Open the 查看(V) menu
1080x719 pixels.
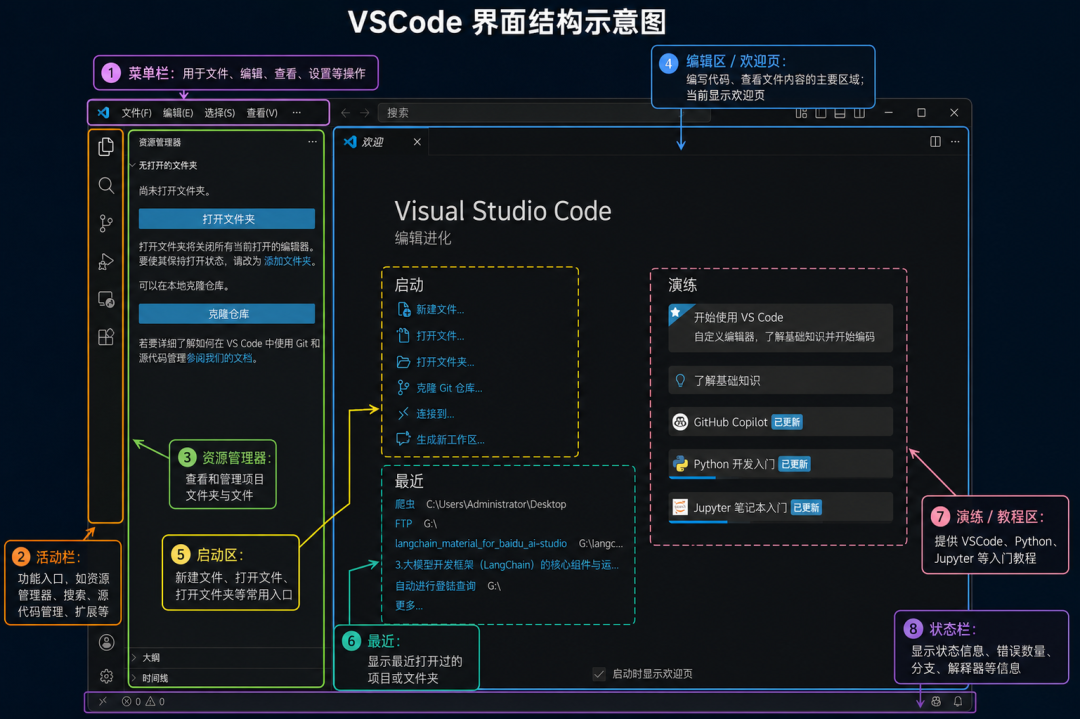click(x=262, y=113)
